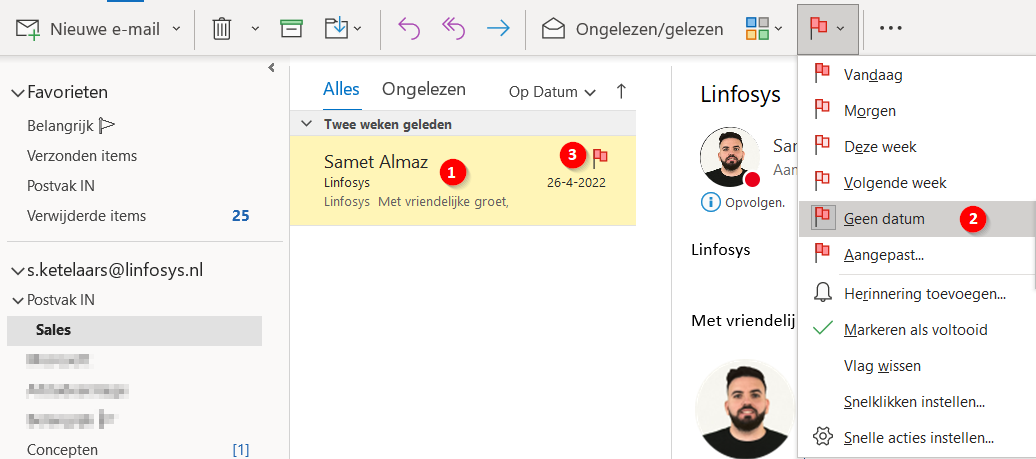Choose Geen datum from flag menu
Image resolution: width=1036 pixels, height=459 pixels.
884,218
